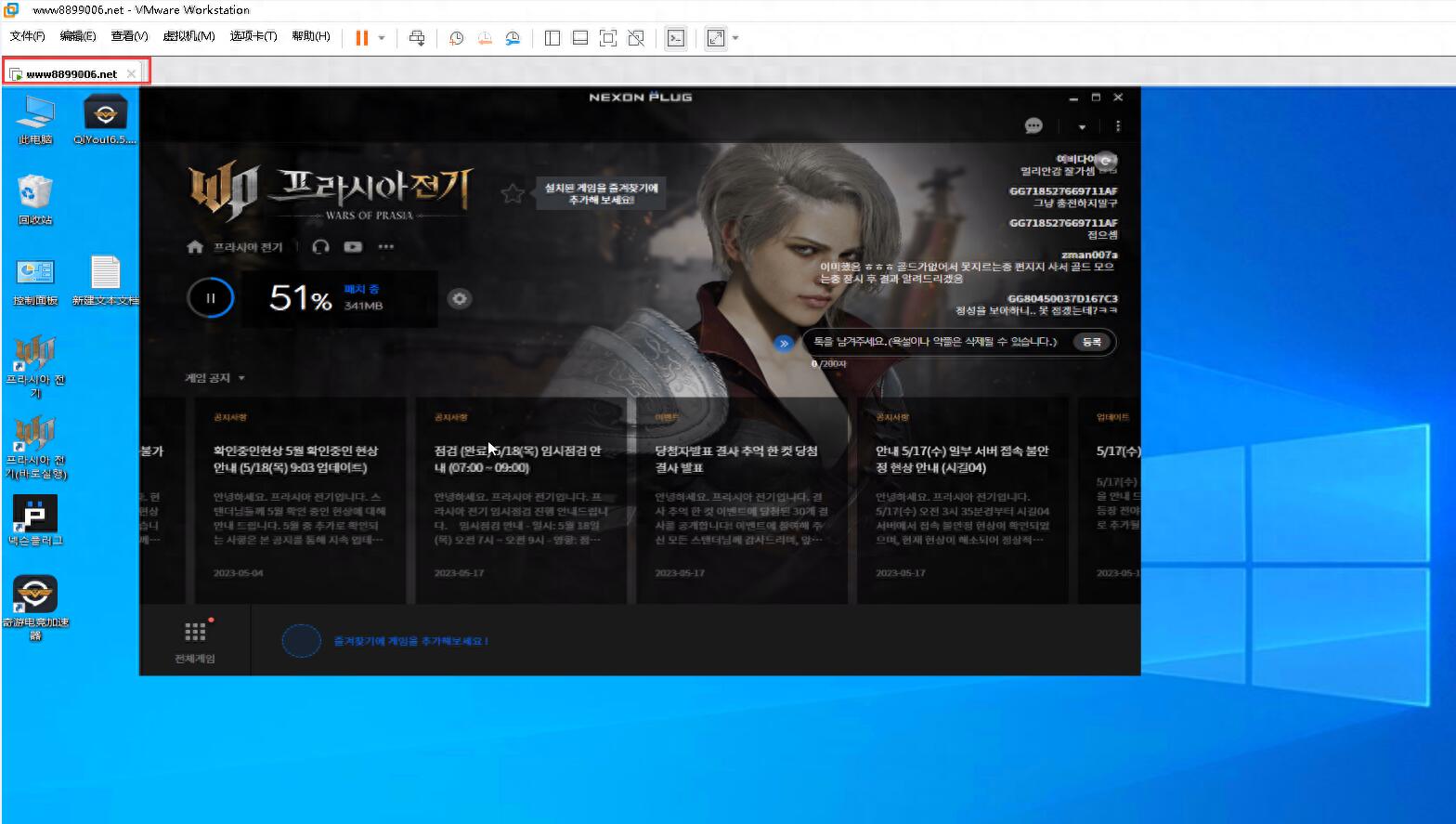The image size is (1456, 824).
Task: Open 안내 5/17(수) 일부 서버 notice
Action: point(962,501)
